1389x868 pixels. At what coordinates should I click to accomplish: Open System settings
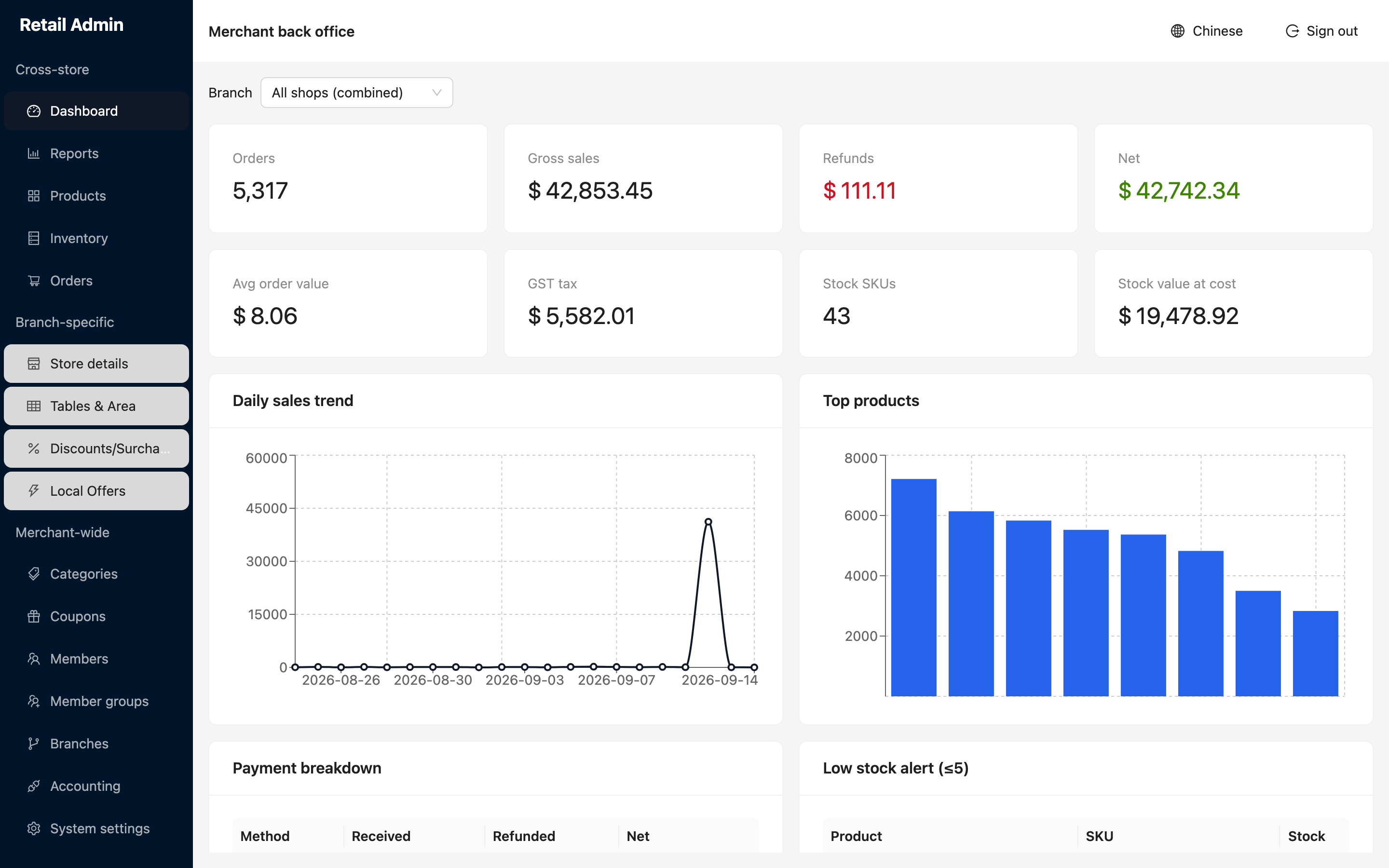click(96, 828)
